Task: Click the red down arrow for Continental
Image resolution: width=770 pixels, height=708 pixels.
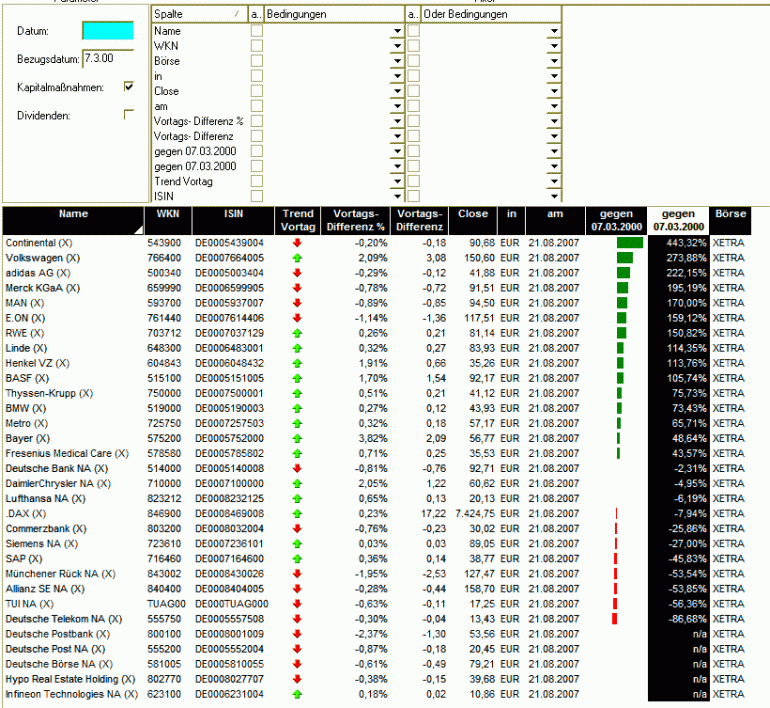Action: point(297,243)
